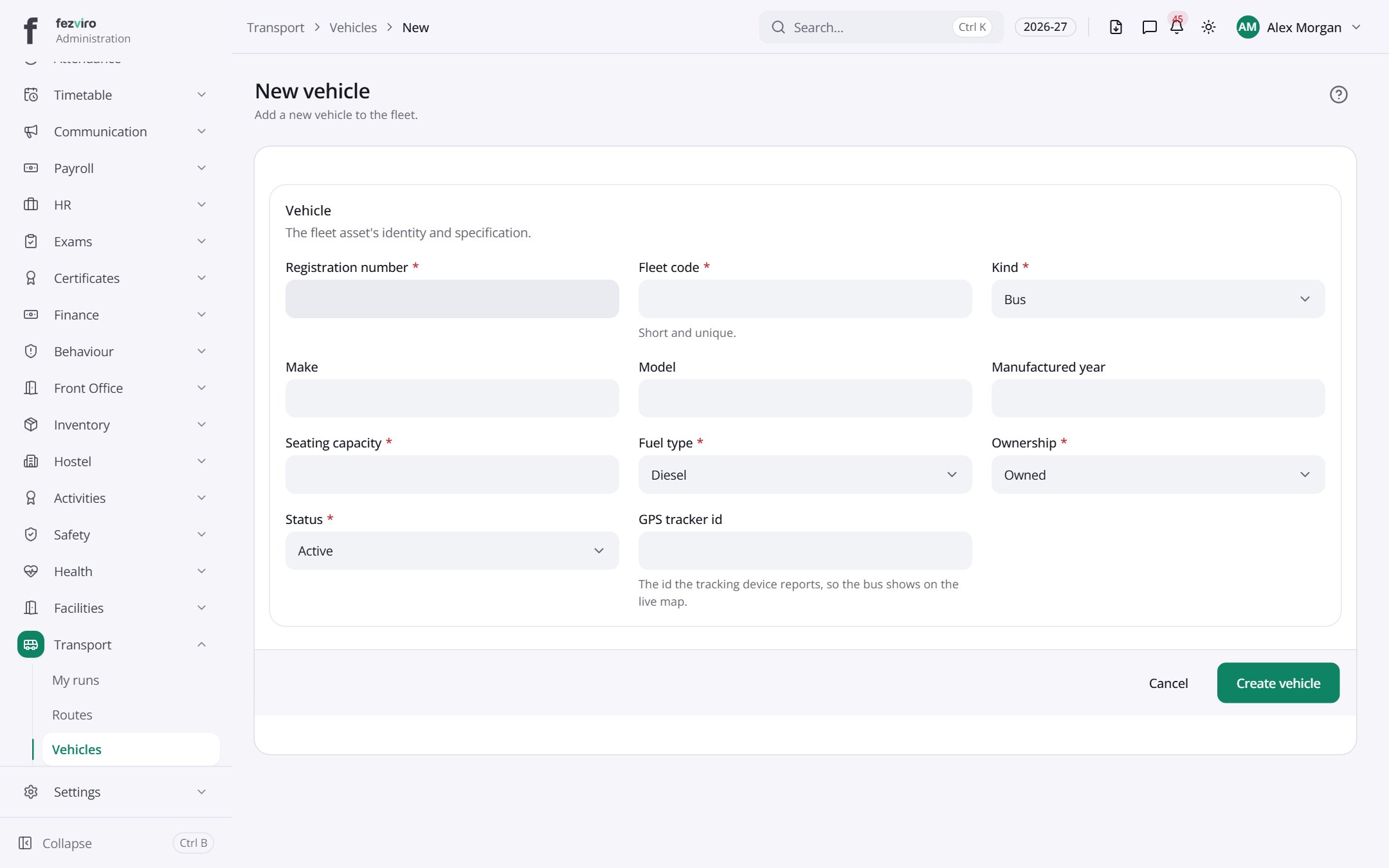Open the Status dropdown showing Active

coord(452,550)
